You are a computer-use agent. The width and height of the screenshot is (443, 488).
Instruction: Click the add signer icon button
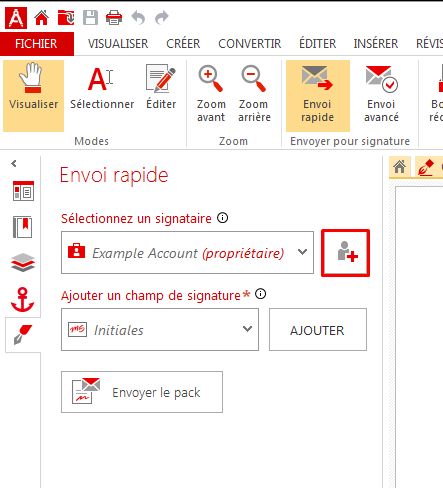click(x=345, y=253)
